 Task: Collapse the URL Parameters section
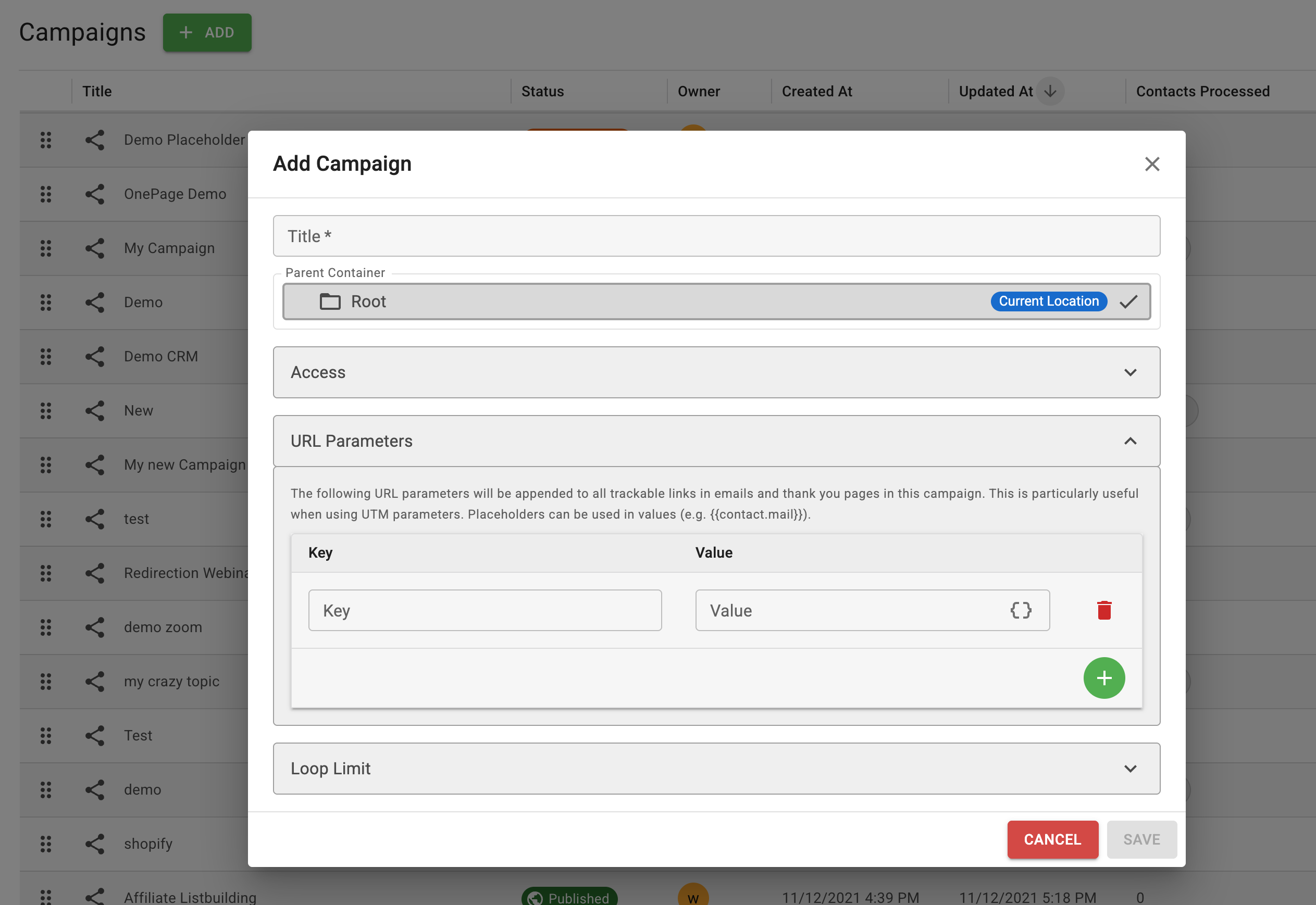point(716,441)
